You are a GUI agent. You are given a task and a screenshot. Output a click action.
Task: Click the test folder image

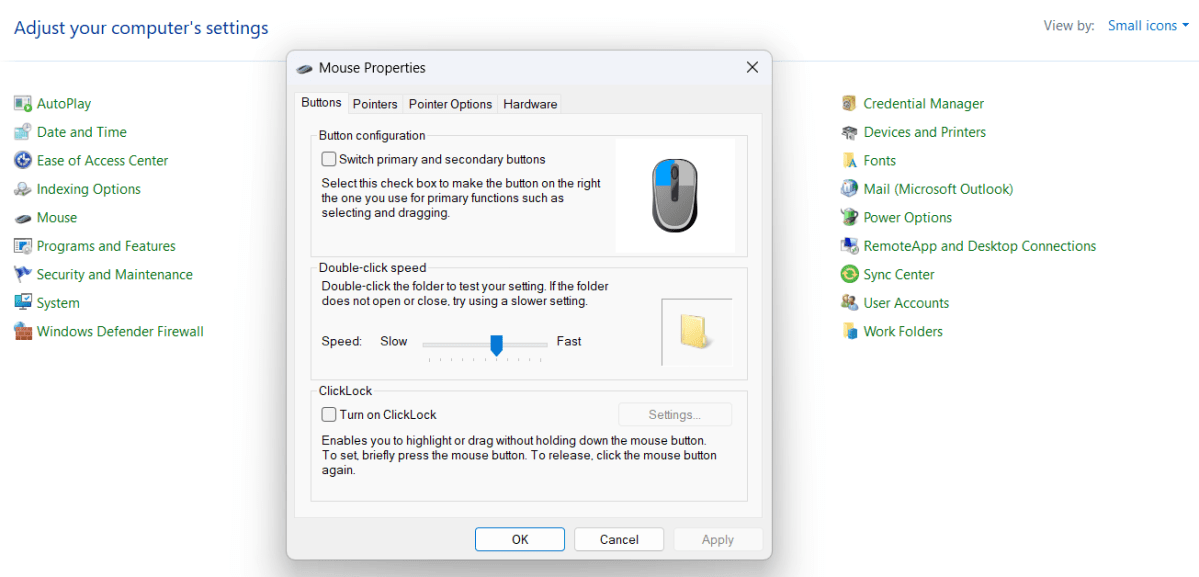tap(697, 332)
